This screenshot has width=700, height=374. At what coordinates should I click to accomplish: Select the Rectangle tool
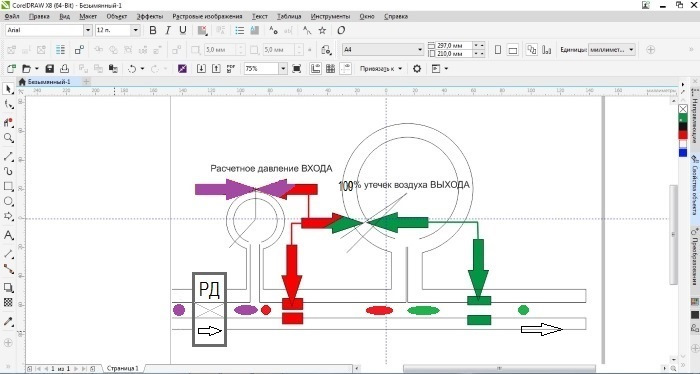[8, 186]
